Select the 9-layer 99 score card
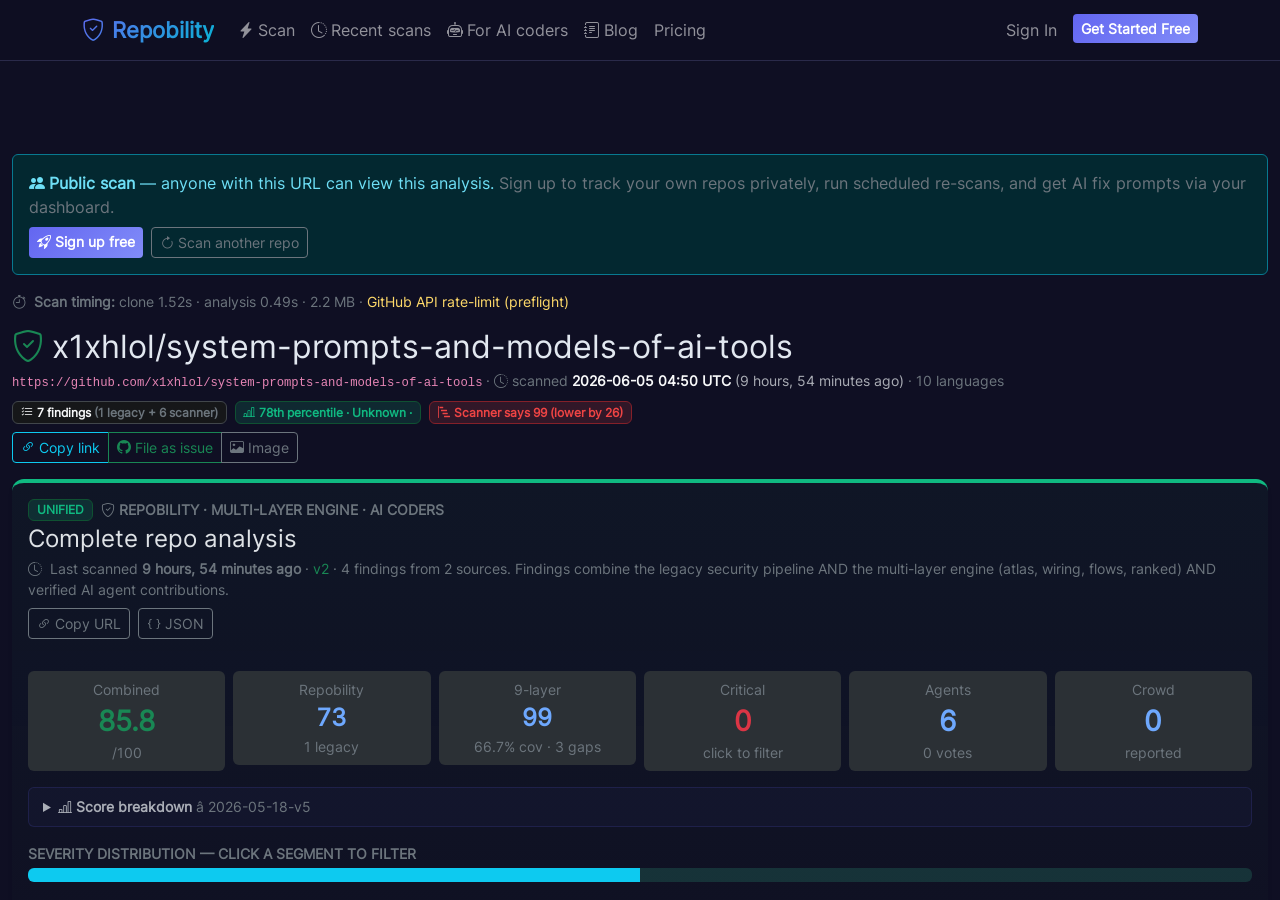Viewport: 1280px width, 900px height. tap(537, 718)
